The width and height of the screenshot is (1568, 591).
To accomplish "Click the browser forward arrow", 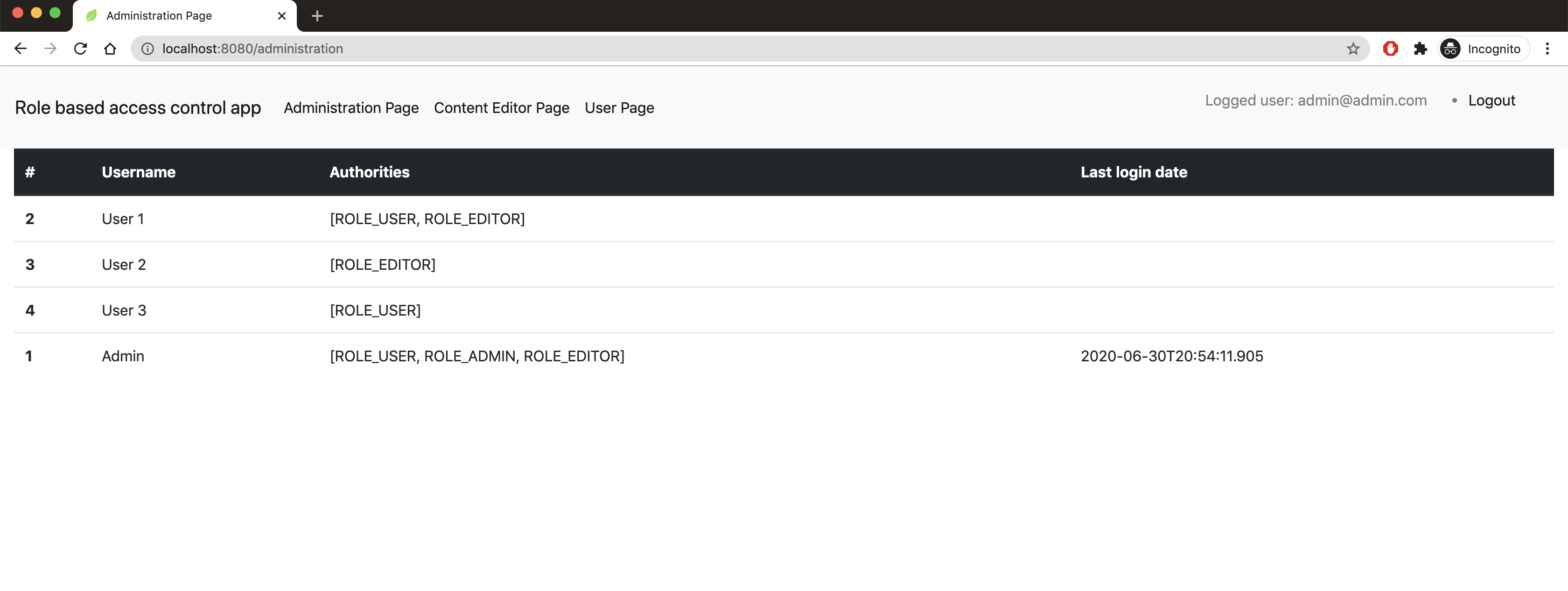I will [x=50, y=49].
